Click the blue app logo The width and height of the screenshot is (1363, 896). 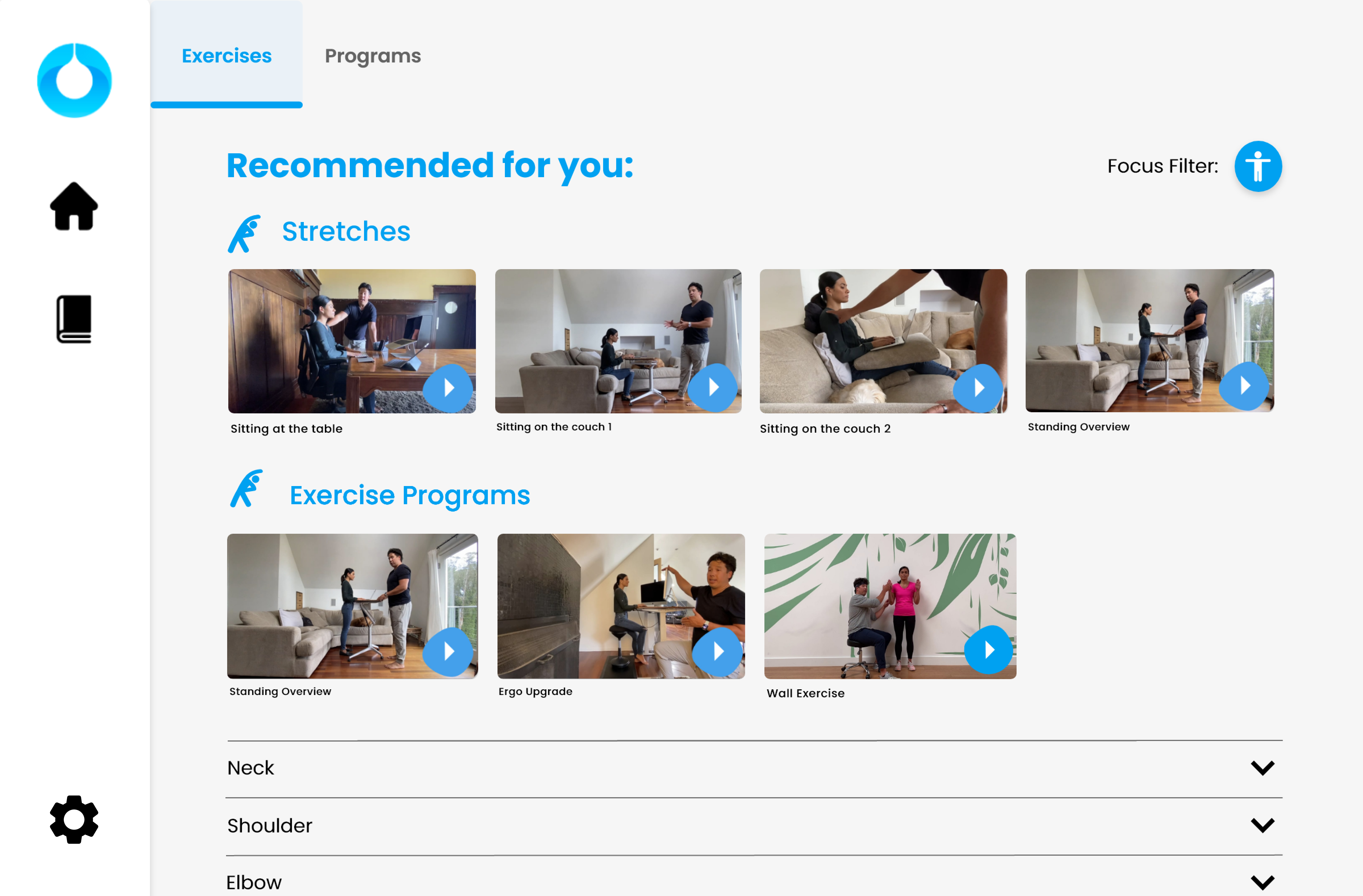pos(74,80)
